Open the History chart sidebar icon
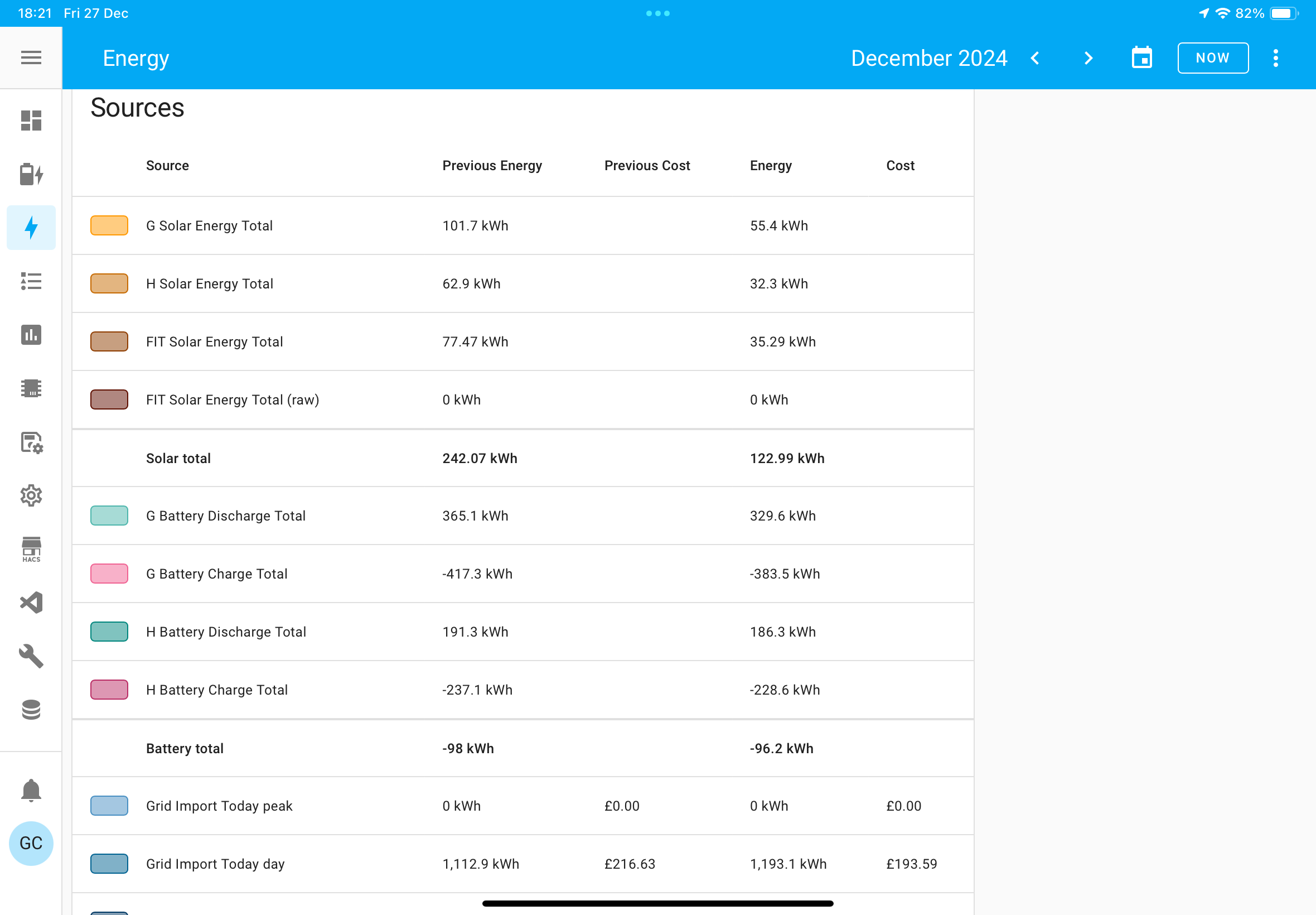 [x=31, y=335]
